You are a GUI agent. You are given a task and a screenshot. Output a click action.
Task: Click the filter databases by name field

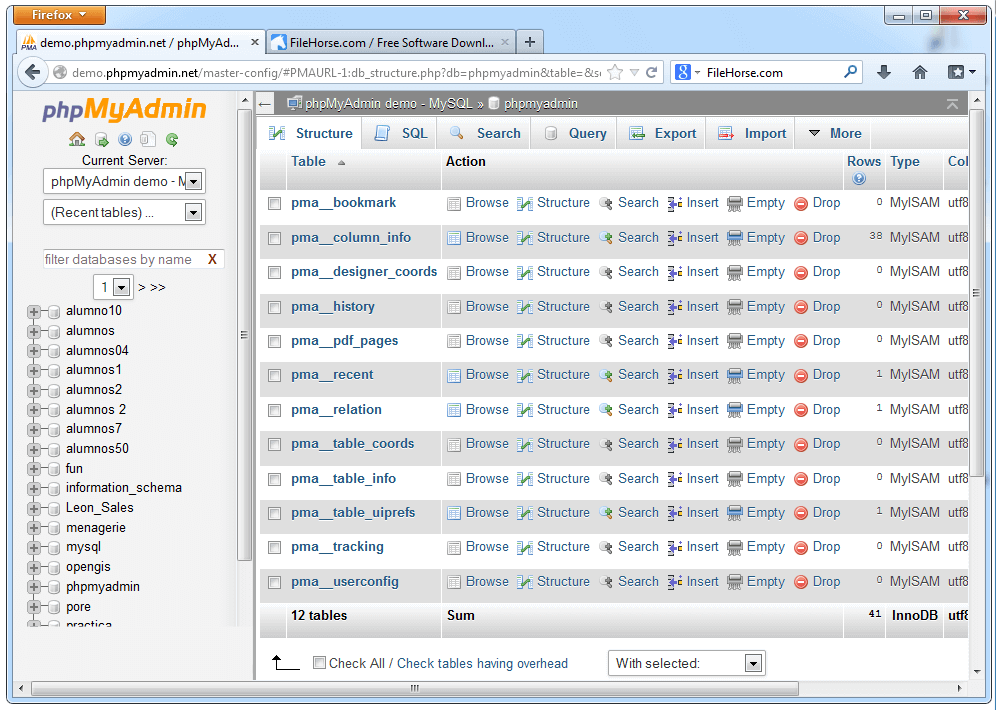coord(121,259)
